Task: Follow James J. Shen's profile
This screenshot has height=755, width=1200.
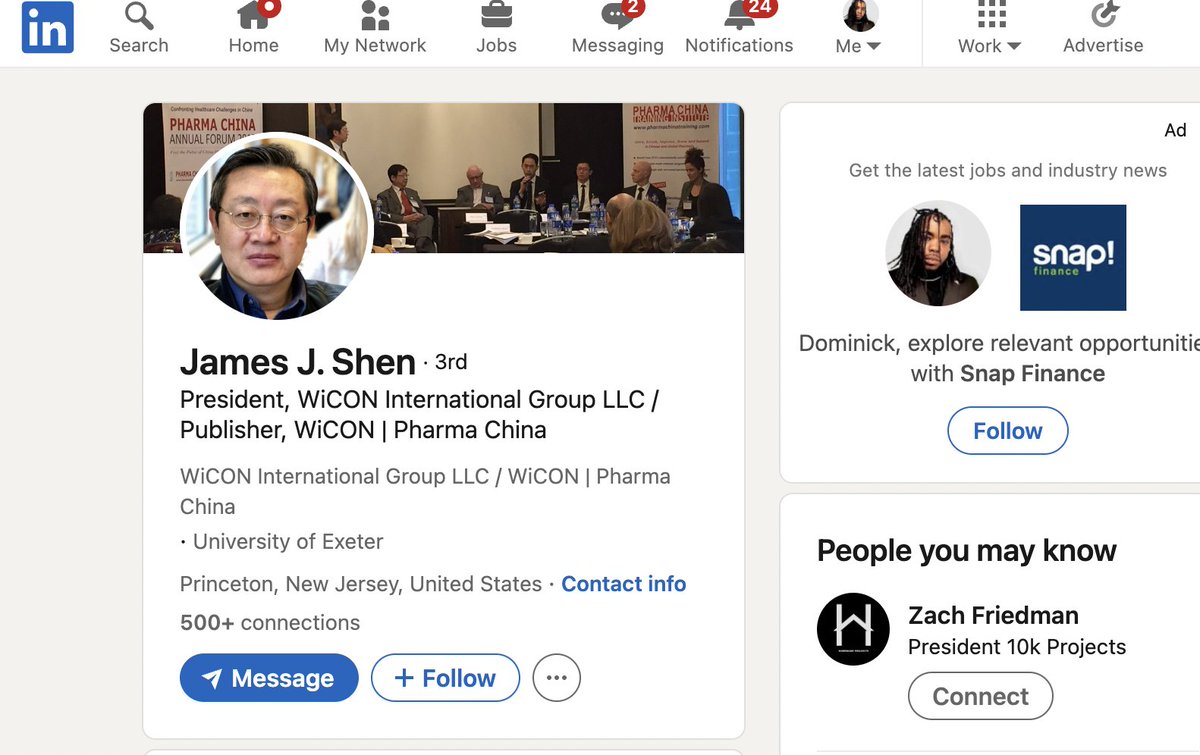Action: pos(445,678)
